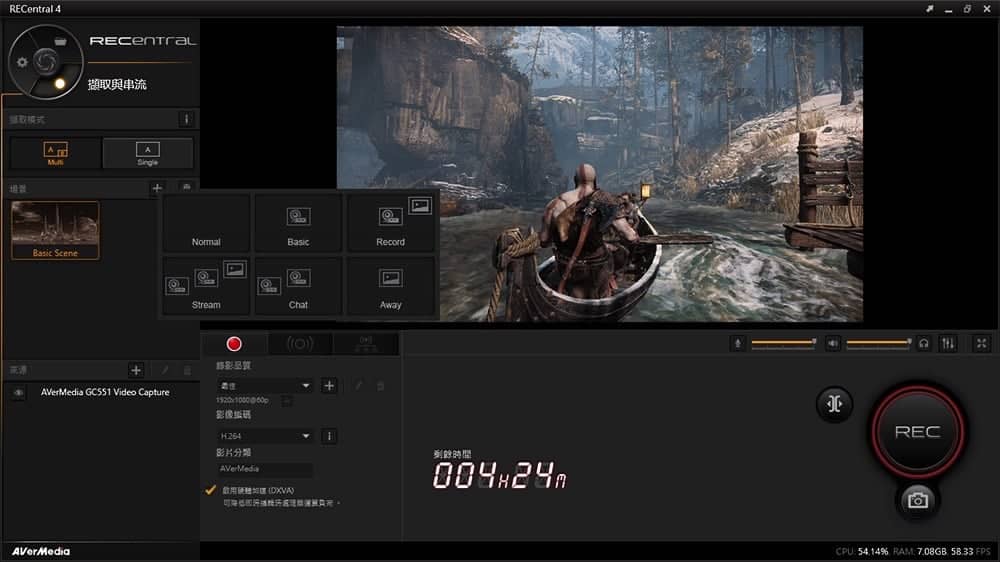Open the settings gear in the circular menu
The image size is (1000, 562).
click(22, 62)
